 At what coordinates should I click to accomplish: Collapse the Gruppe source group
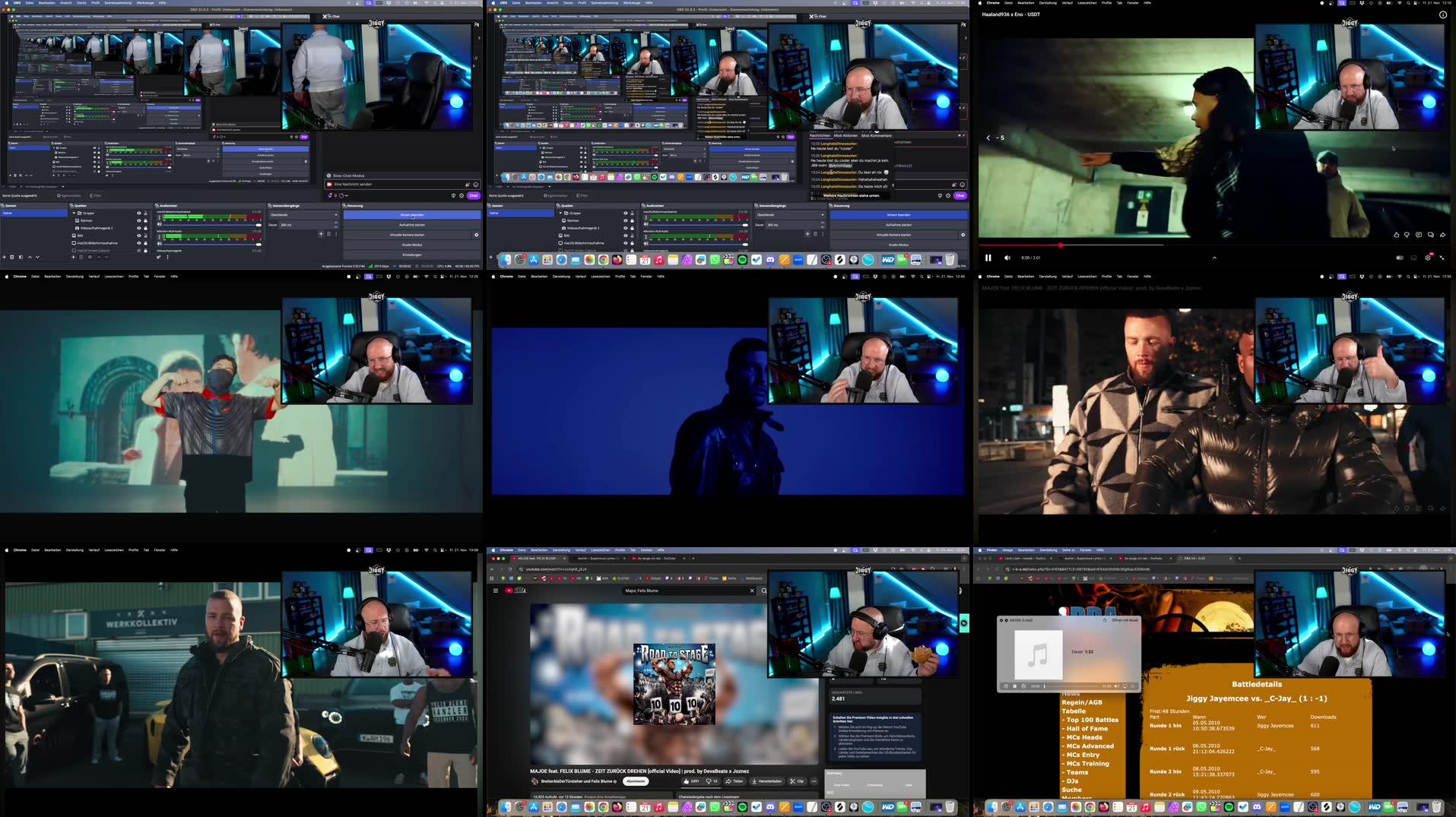pos(75,213)
